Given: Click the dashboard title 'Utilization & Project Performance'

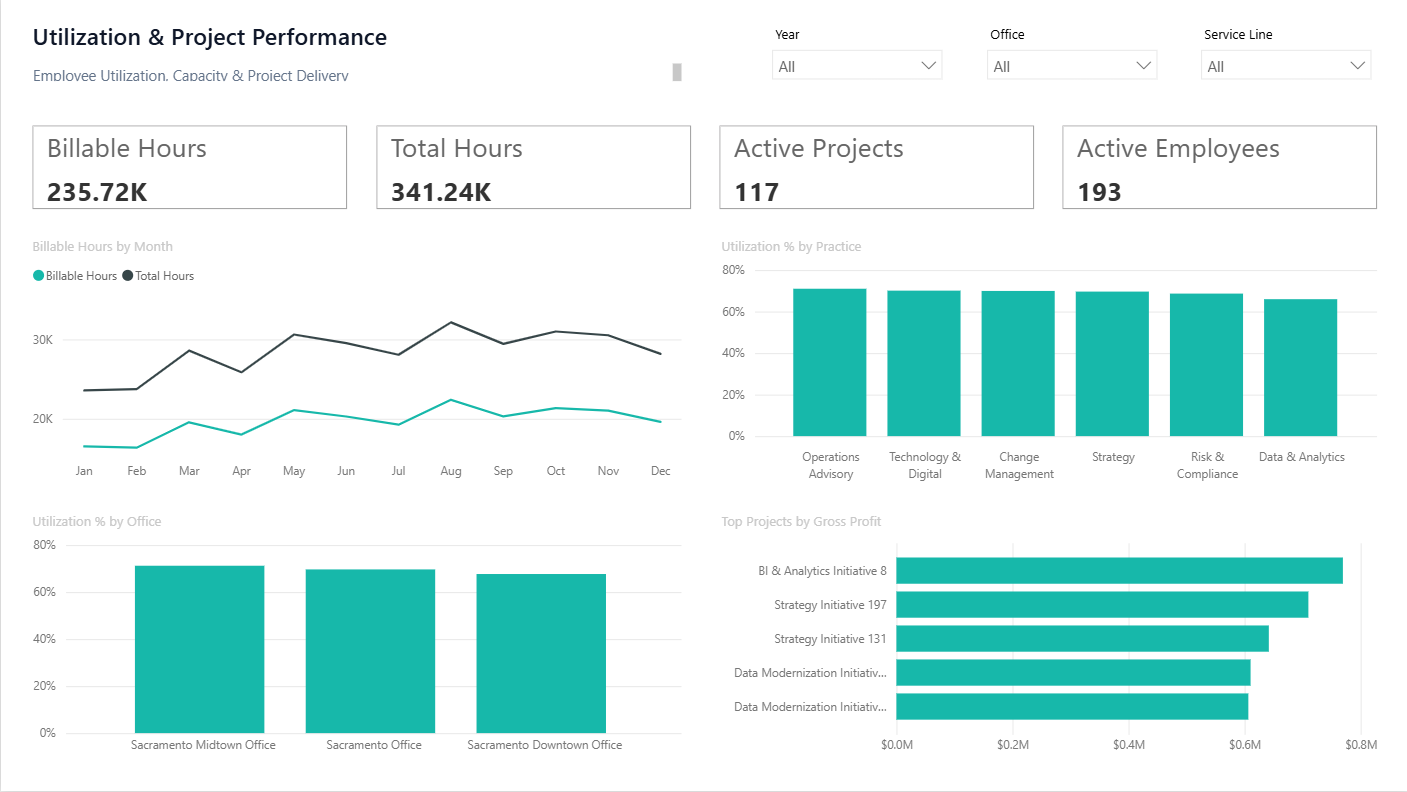Looking at the screenshot, I should click(x=210, y=37).
